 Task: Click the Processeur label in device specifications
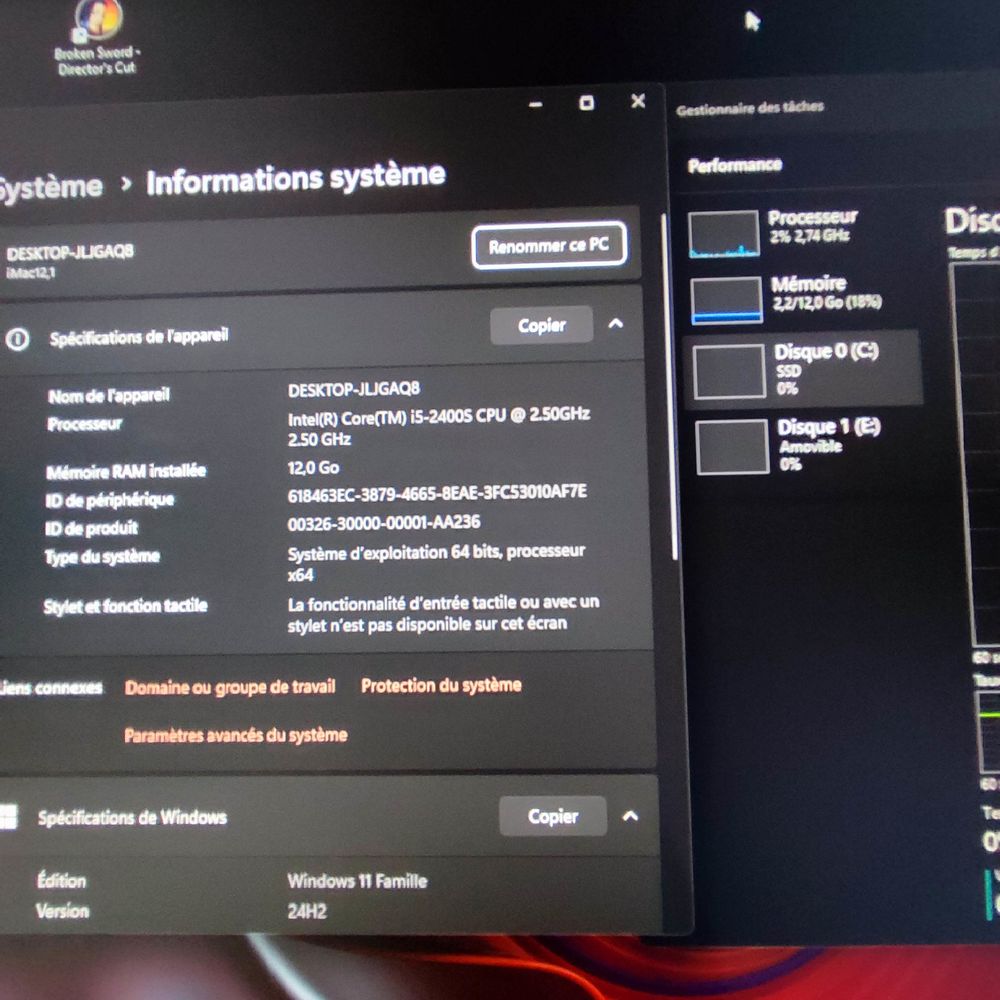tap(85, 424)
